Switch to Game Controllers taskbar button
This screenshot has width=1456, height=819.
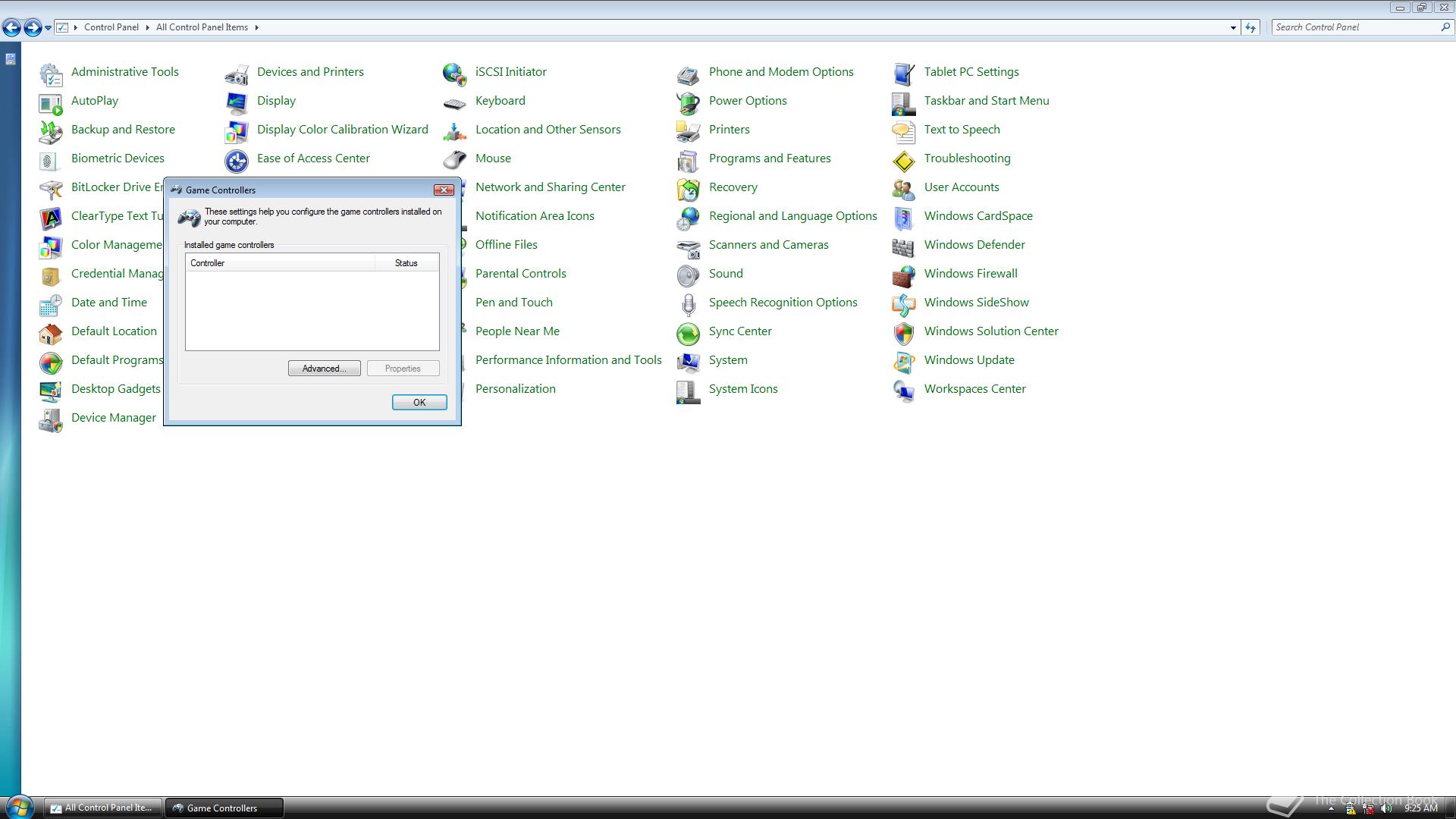[224, 808]
